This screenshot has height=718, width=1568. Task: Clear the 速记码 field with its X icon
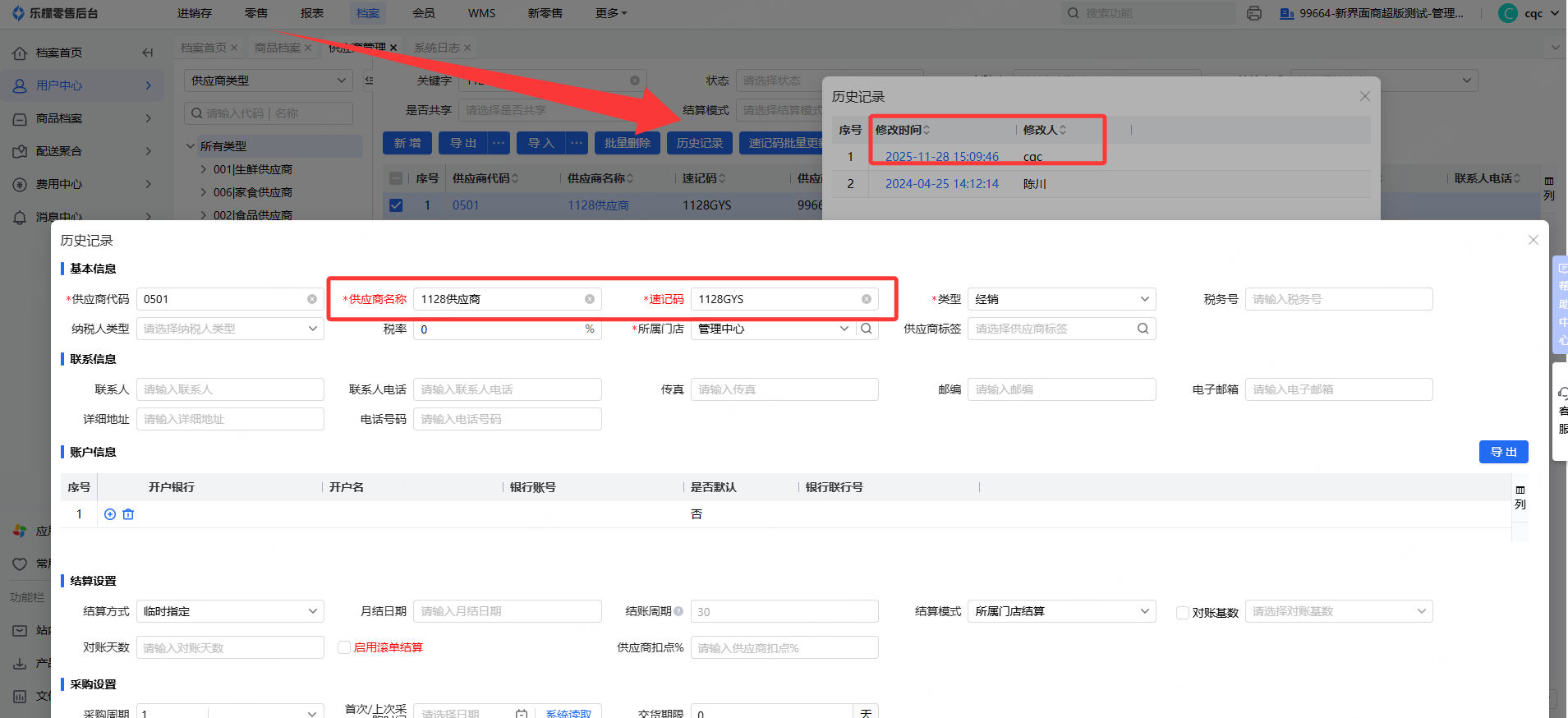[x=867, y=299]
